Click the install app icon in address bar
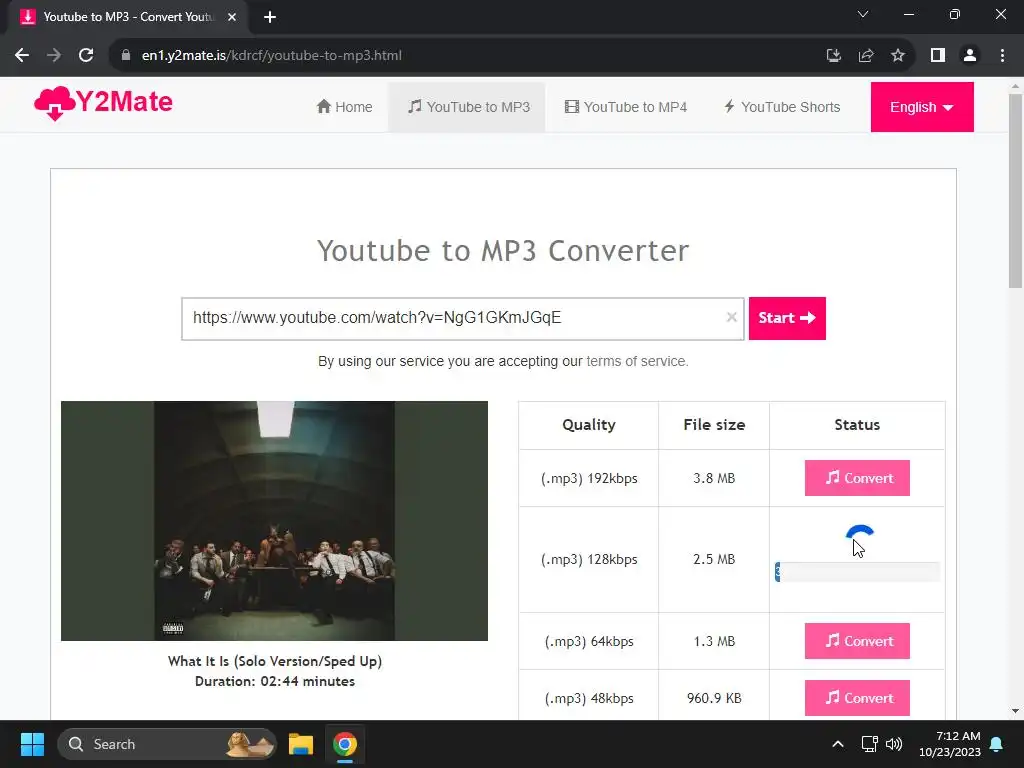Image resolution: width=1024 pixels, height=768 pixels. [x=833, y=56]
